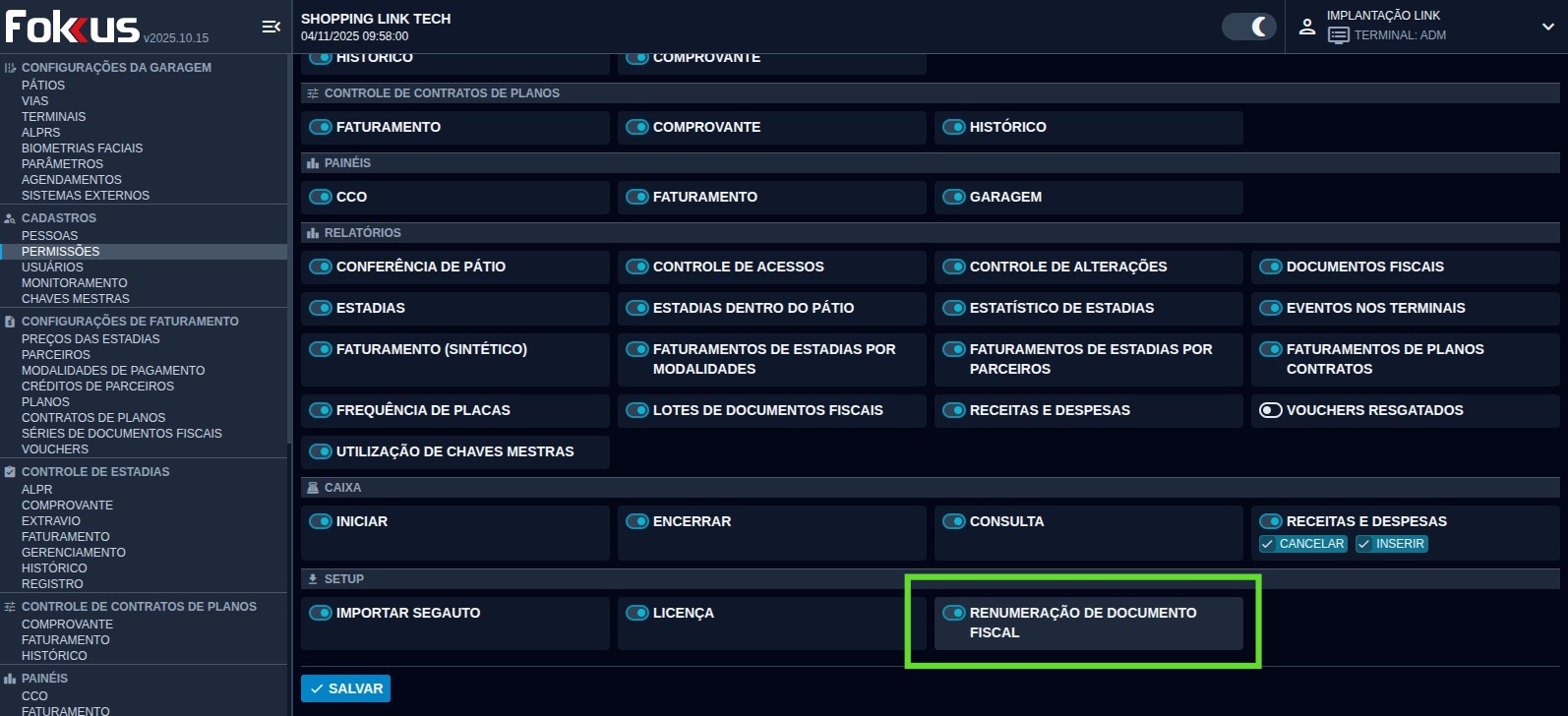
Task: Click the Configurações de Faturamento icon
Action: point(10,322)
